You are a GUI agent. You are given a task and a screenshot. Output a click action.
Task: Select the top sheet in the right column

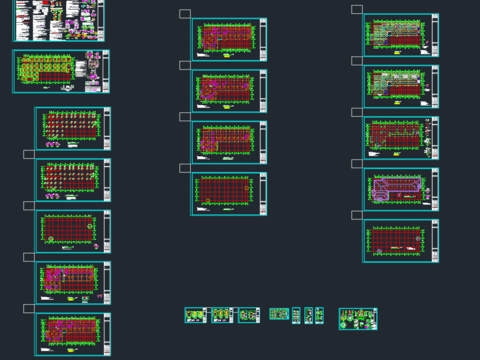(x=401, y=35)
